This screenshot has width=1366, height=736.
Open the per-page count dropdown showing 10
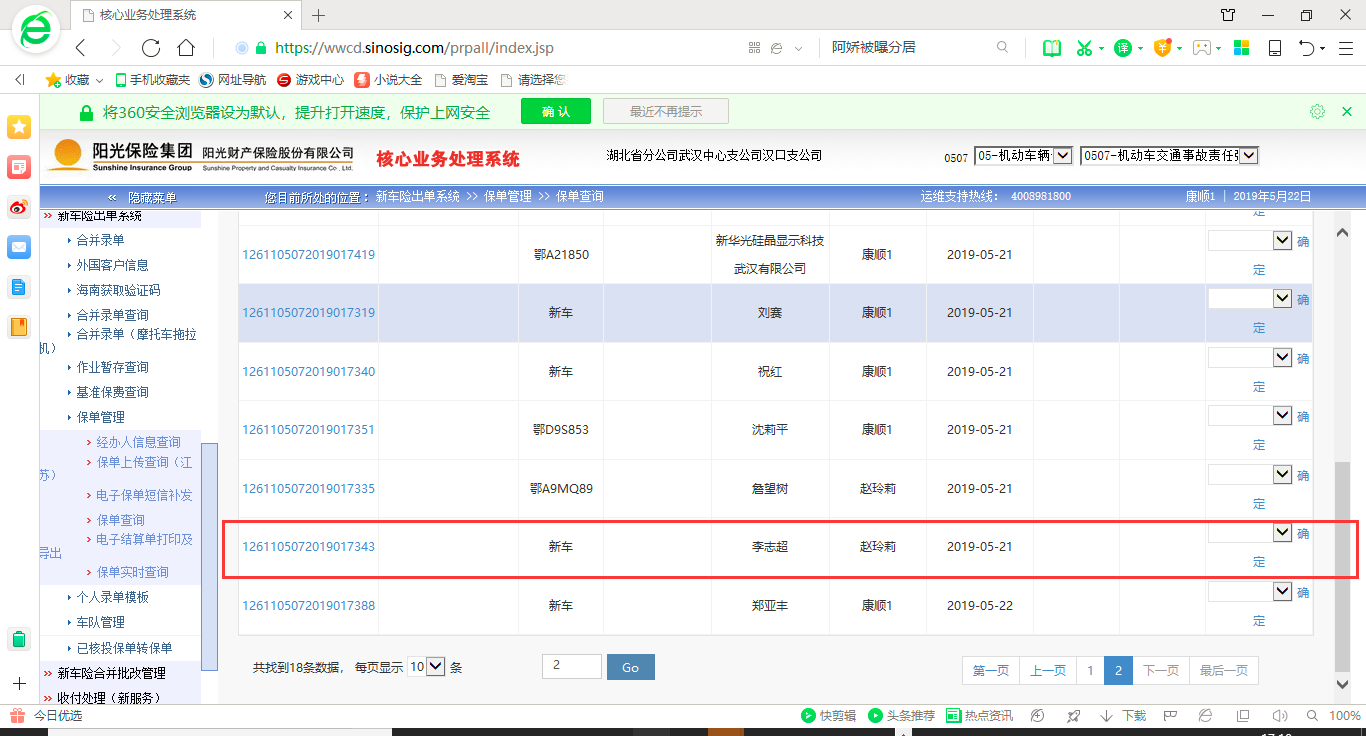point(426,667)
